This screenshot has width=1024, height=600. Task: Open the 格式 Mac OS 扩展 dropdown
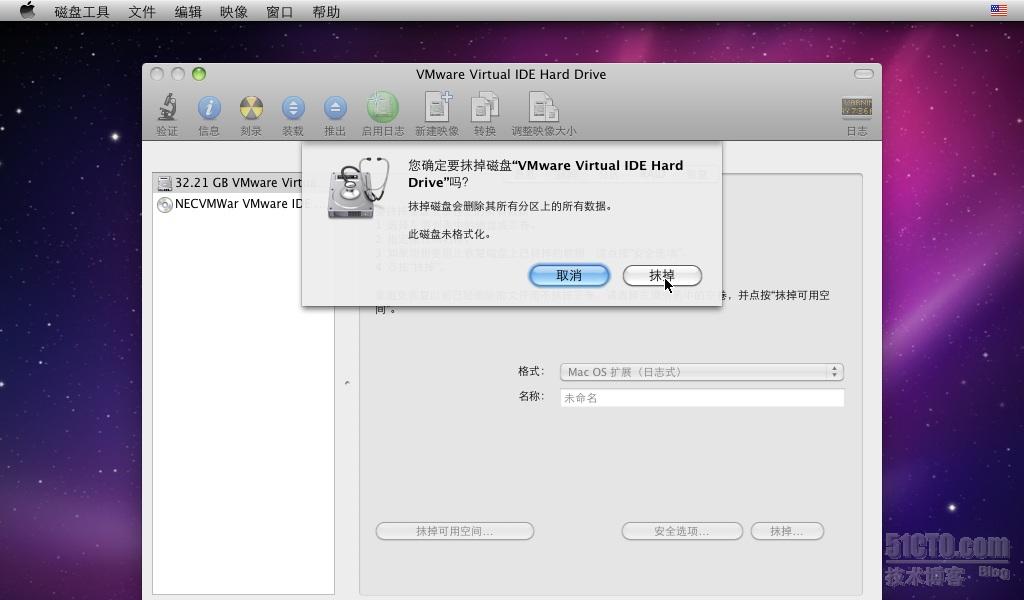click(702, 371)
